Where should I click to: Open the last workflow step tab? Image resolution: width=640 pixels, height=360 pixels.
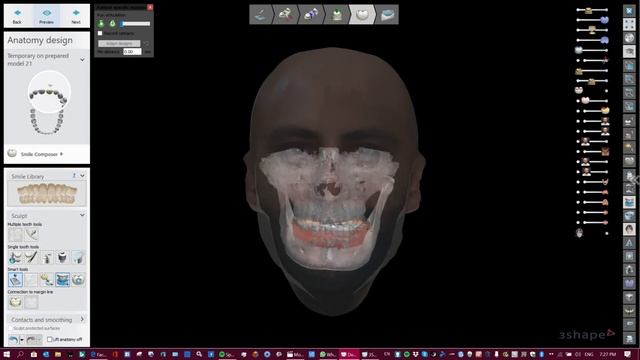point(387,15)
